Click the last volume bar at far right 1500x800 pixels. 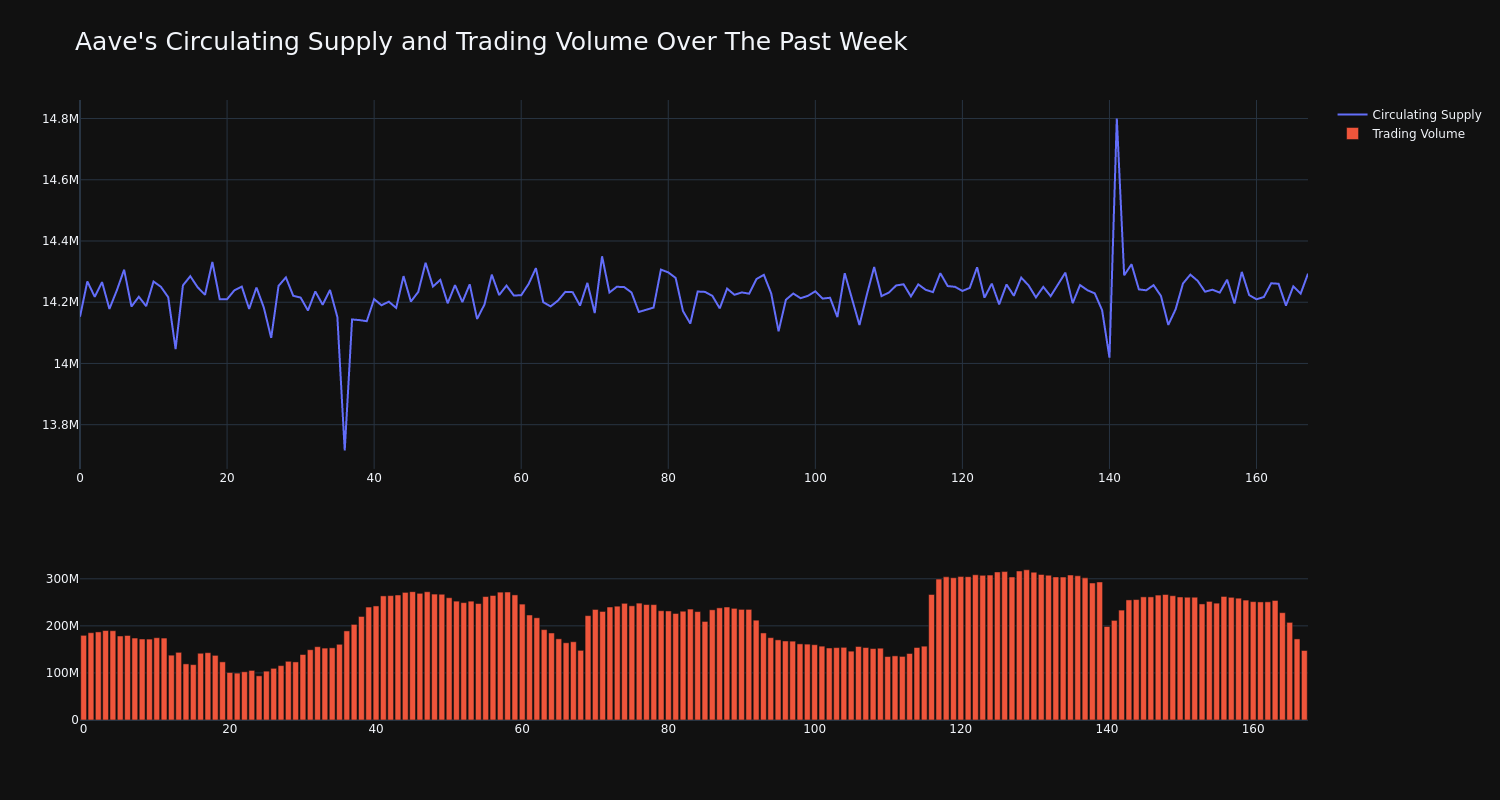1304,685
